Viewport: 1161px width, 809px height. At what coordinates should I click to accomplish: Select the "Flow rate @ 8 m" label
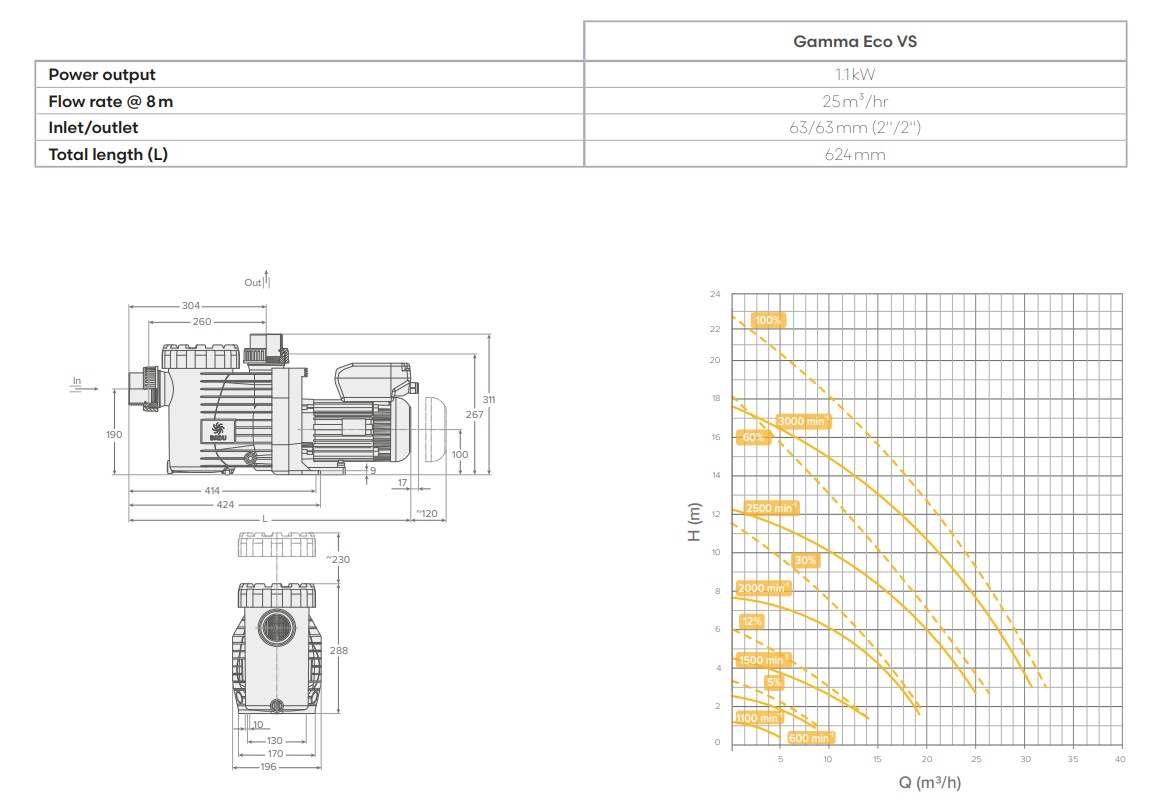[111, 101]
